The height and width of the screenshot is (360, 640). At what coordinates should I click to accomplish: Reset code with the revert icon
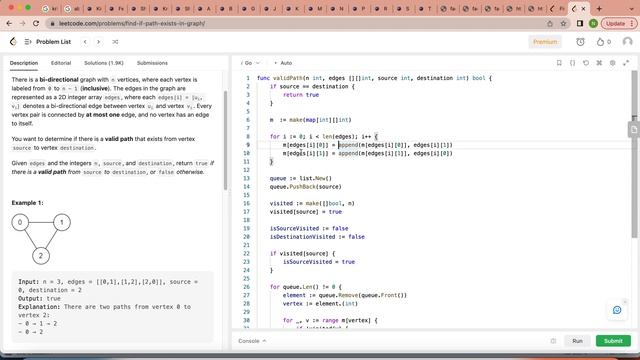pos(586,63)
